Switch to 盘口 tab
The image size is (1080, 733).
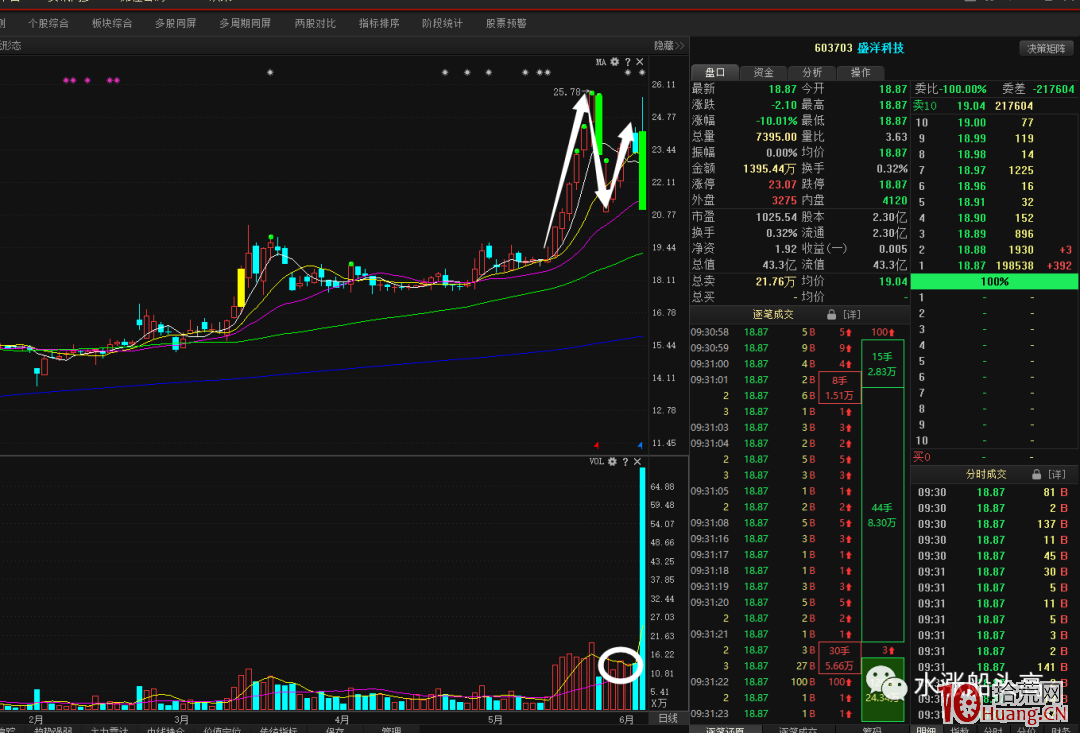click(x=714, y=72)
